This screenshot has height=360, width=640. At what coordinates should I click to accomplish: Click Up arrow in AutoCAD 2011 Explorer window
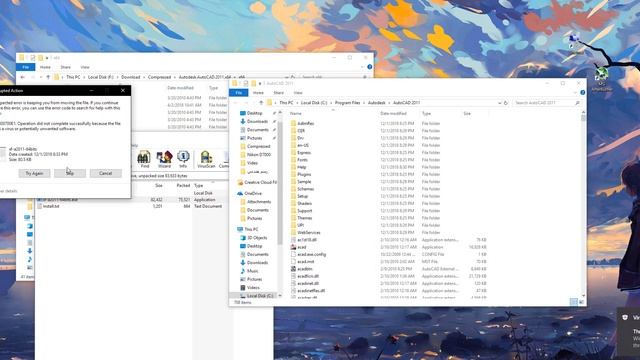click(x=261, y=103)
